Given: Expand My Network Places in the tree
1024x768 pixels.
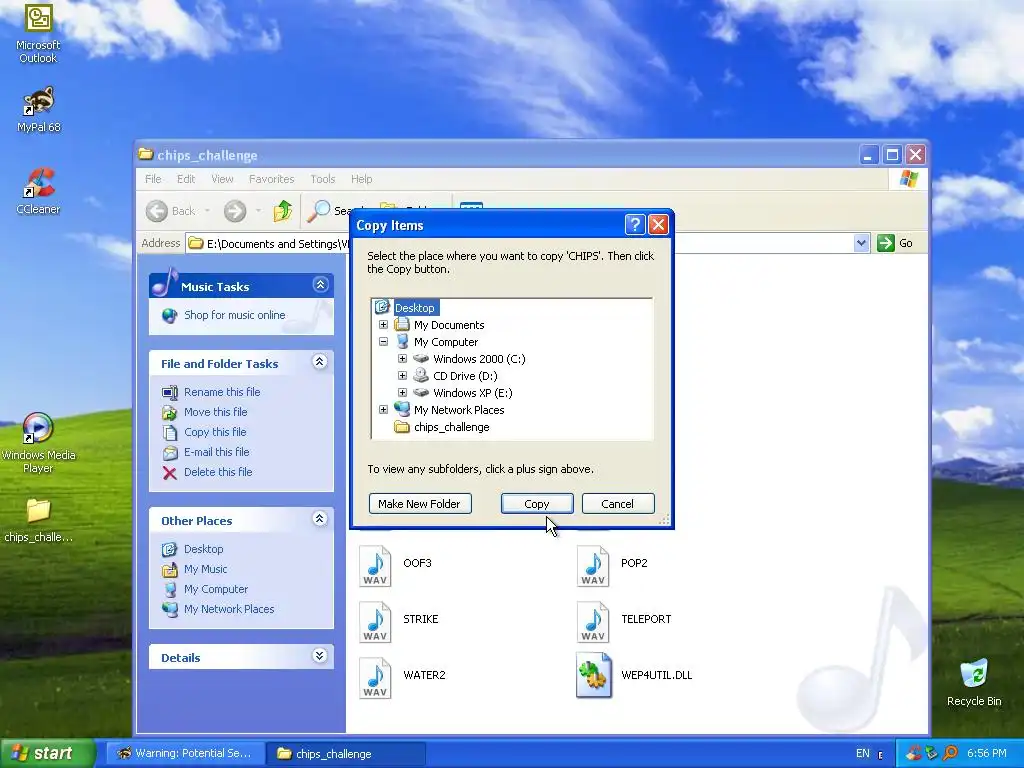Looking at the screenshot, I should pyautogui.click(x=383, y=409).
